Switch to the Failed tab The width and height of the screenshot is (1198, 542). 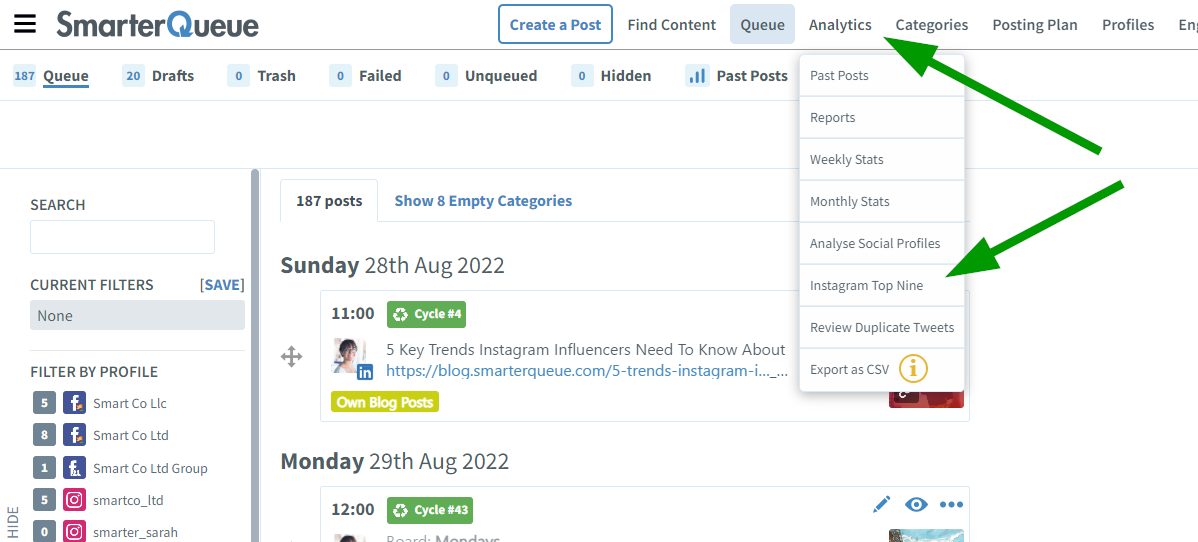[365, 76]
